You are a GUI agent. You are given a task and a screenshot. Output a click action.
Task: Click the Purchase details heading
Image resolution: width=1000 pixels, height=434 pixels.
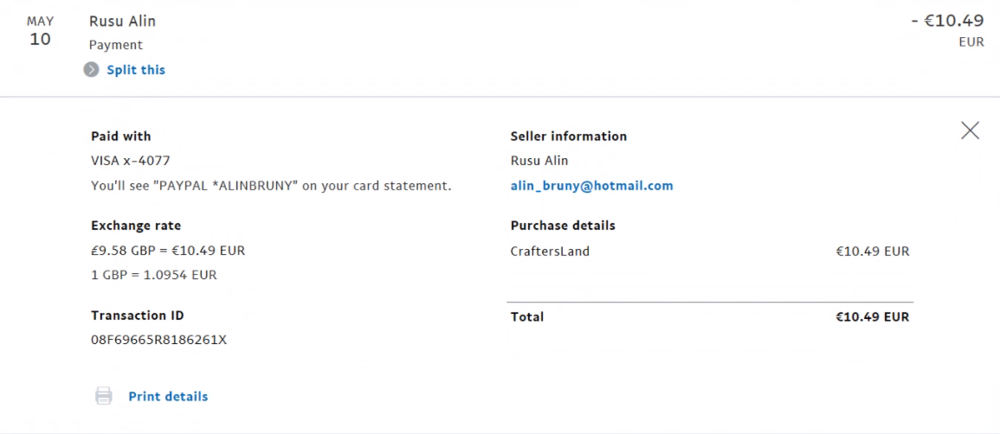[x=562, y=226]
